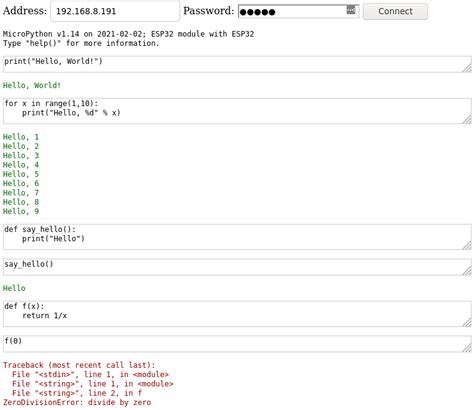Click the "Hello, 9" output line
Viewport: 474px width, 410px height.
tap(21, 211)
